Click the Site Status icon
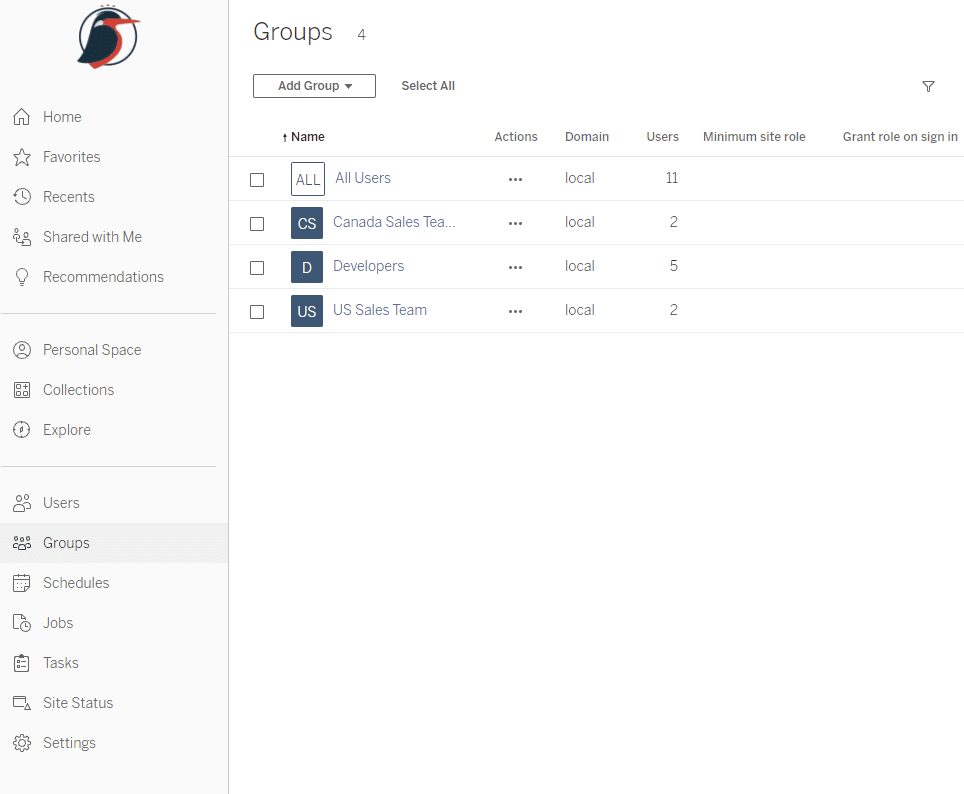 [x=22, y=703]
